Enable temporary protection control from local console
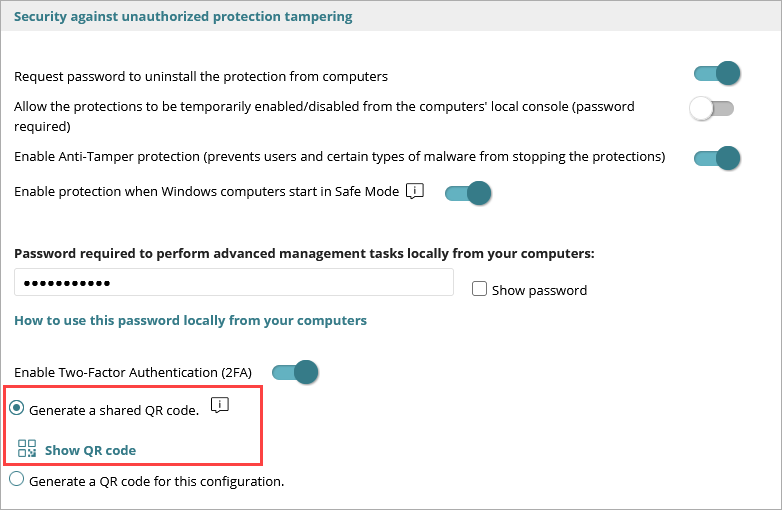The height and width of the screenshot is (510, 782). click(712, 109)
